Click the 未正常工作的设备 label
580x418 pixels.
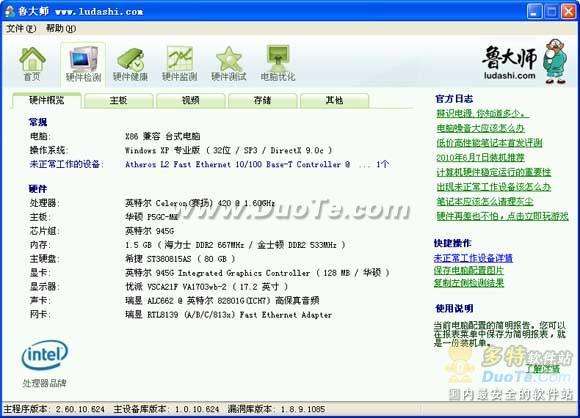tap(66, 164)
